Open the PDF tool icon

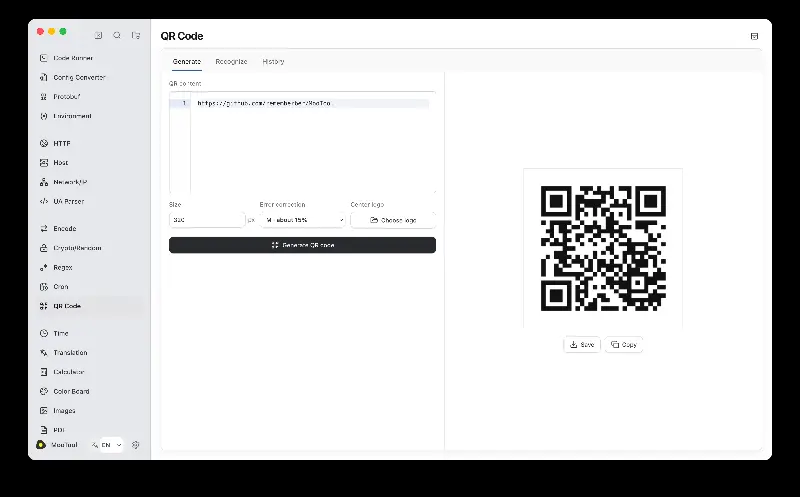pyautogui.click(x=44, y=430)
